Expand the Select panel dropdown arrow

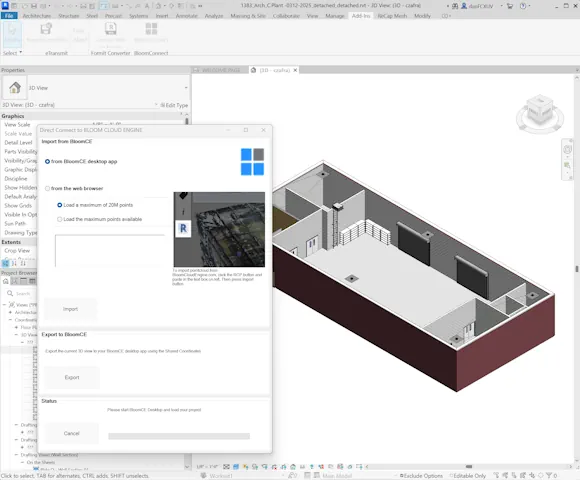click(21, 52)
